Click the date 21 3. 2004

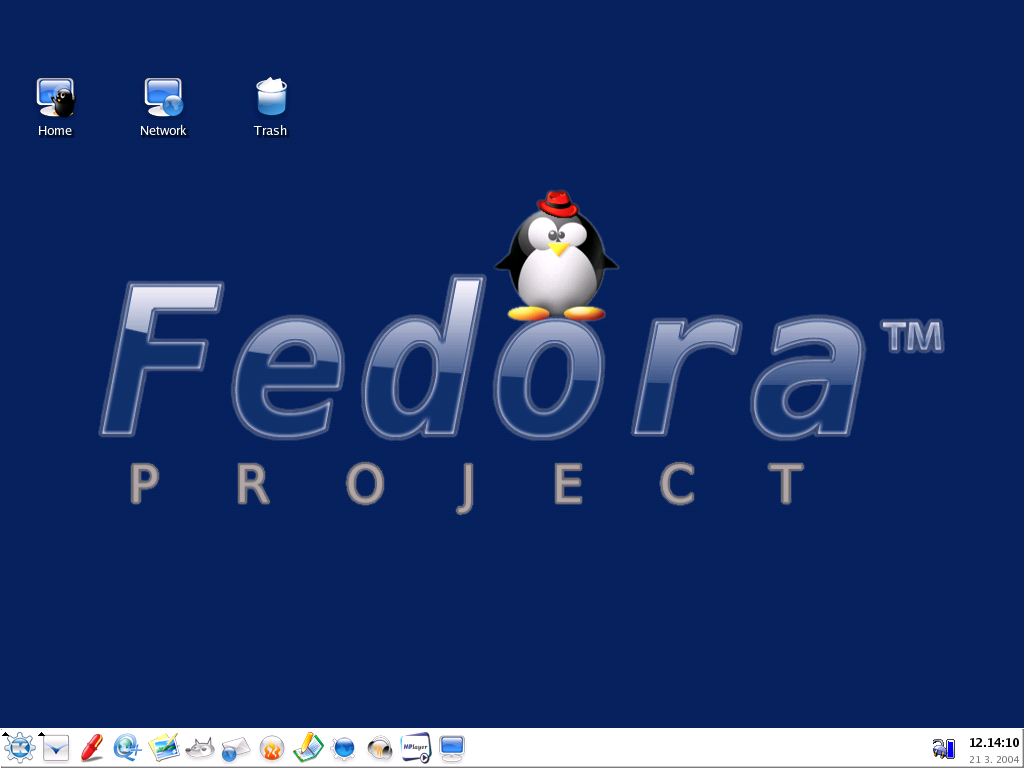994,759
